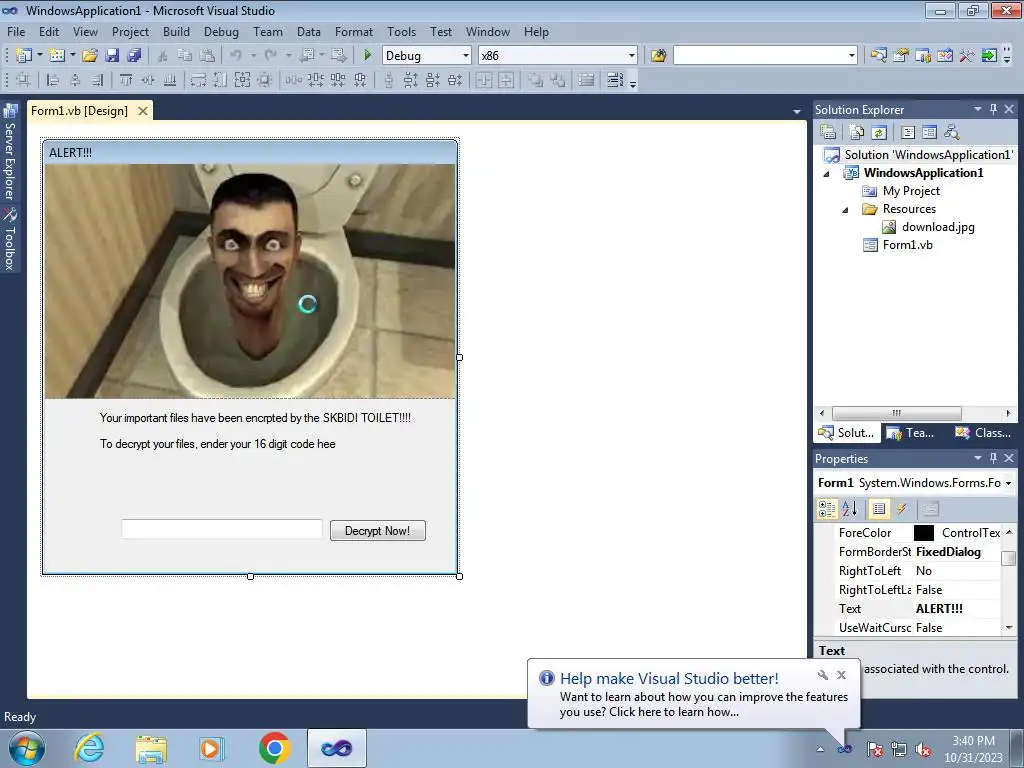Open the Tools menu
Viewport: 1024px width, 768px height.
pyautogui.click(x=401, y=31)
